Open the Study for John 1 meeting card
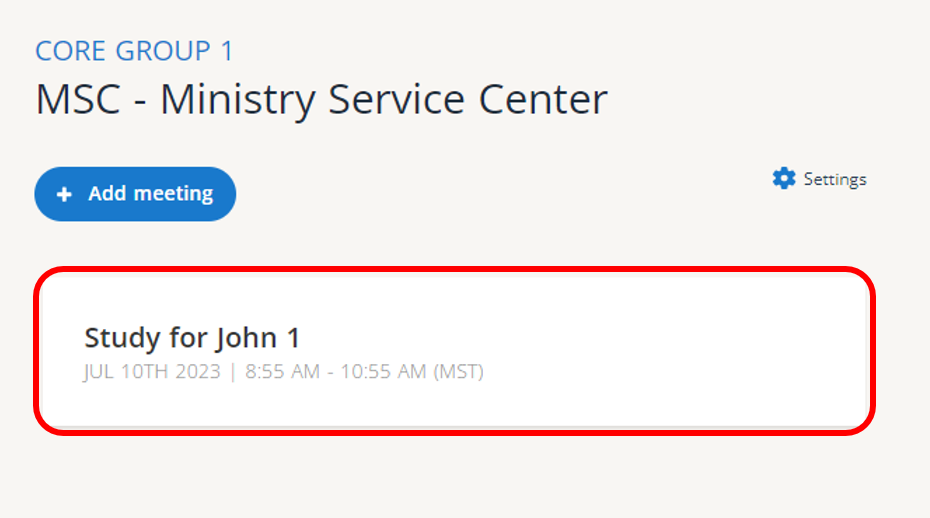The width and height of the screenshot is (930, 518). coord(455,351)
